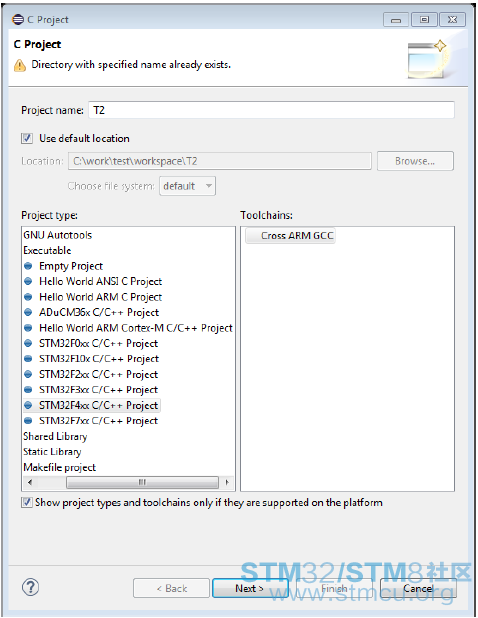Select the Empty Project template icon
This screenshot has width=478, height=618.
(x=28, y=266)
